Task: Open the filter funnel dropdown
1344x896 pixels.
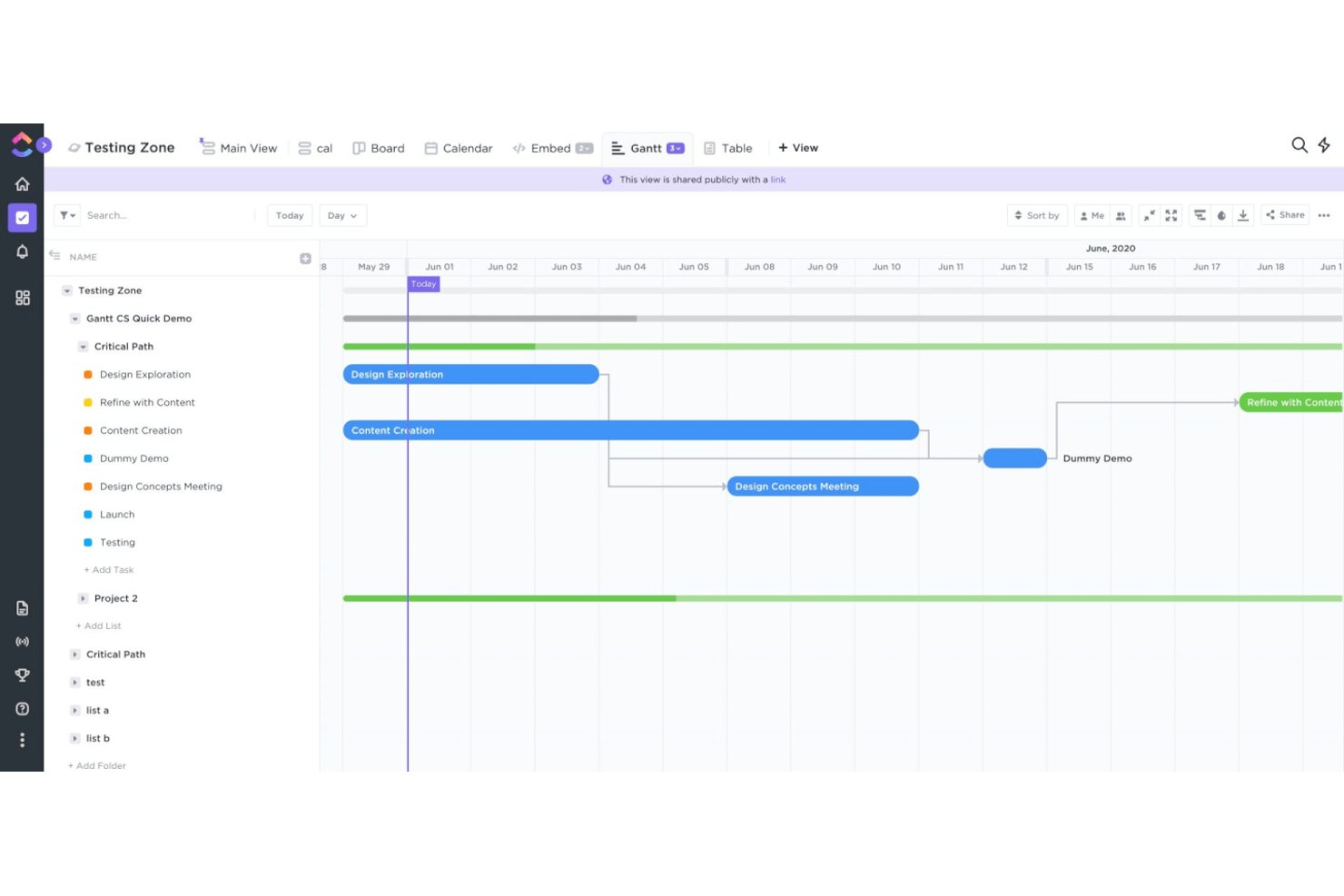Action: 68,216
